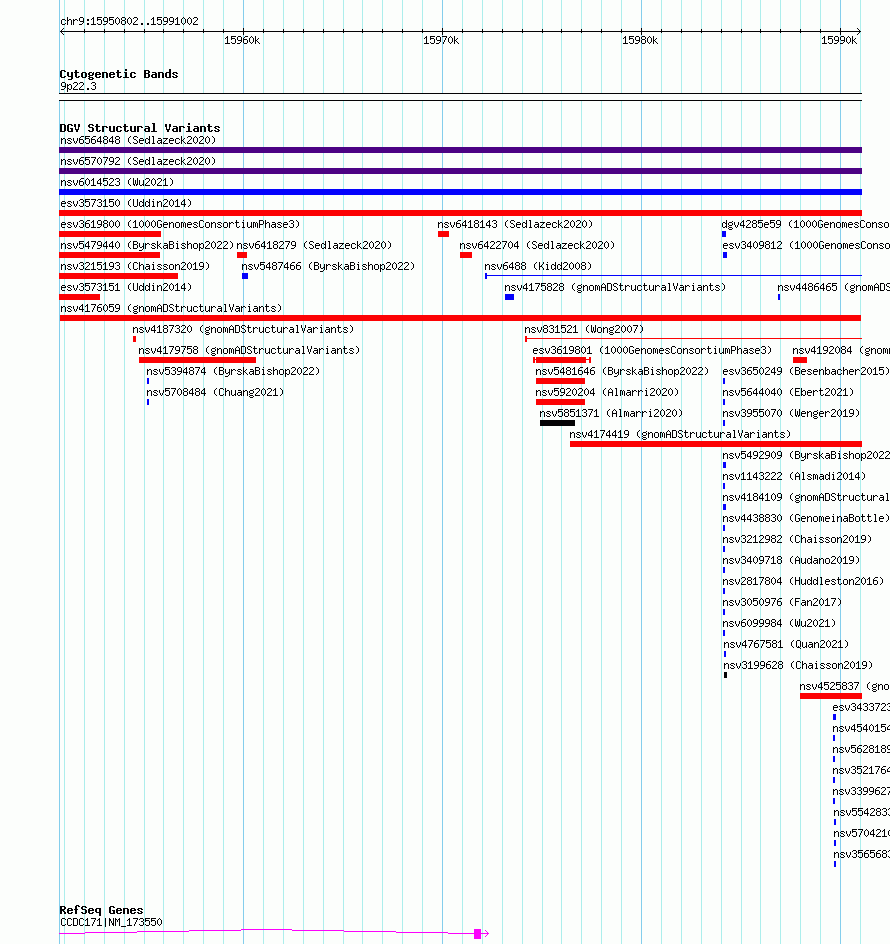Select the 9p22.3 band label

[x=78, y=86]
